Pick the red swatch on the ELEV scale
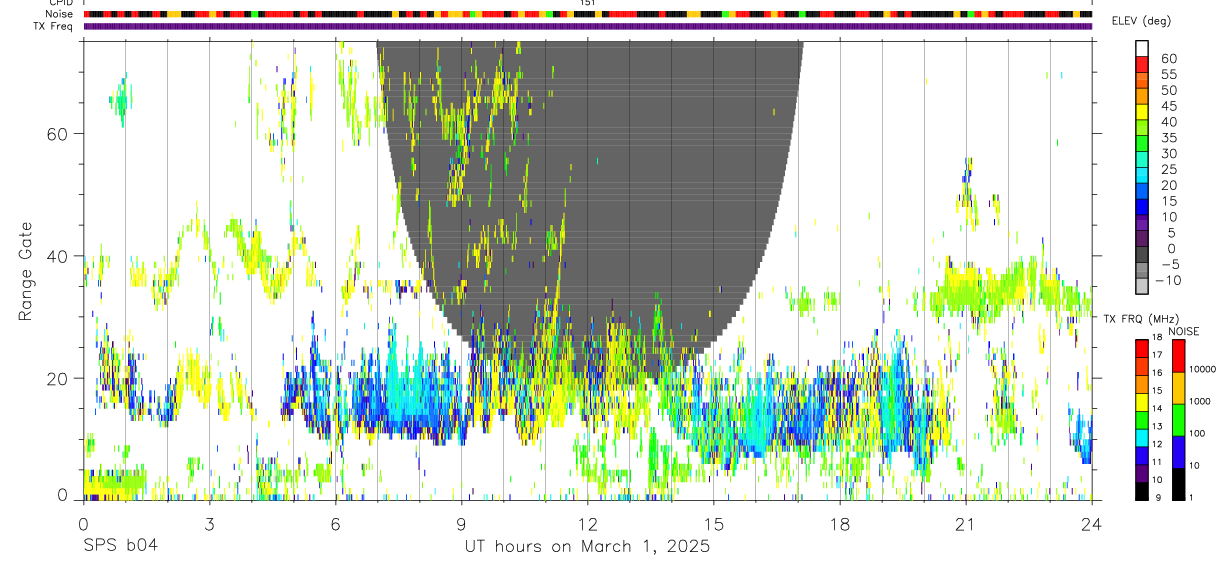The width and height of the screenshot is (1228, 567). 1142,62
